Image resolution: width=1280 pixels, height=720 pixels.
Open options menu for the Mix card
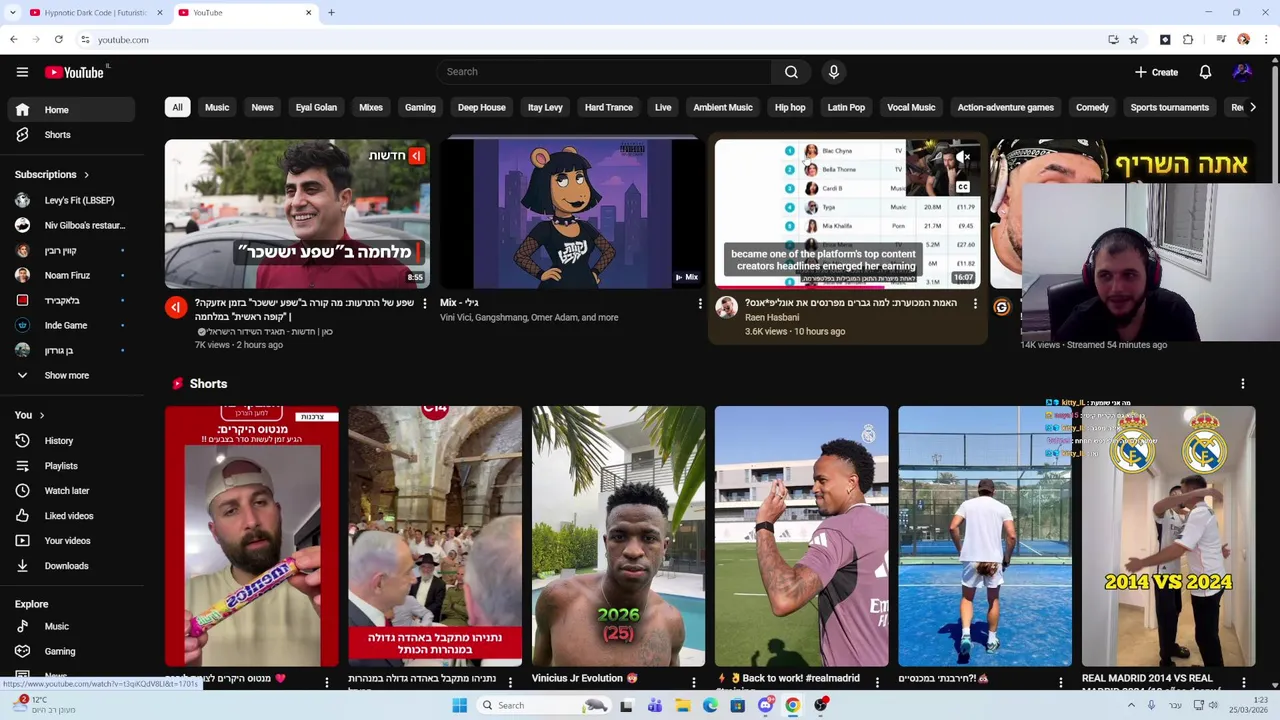point(699,303)
